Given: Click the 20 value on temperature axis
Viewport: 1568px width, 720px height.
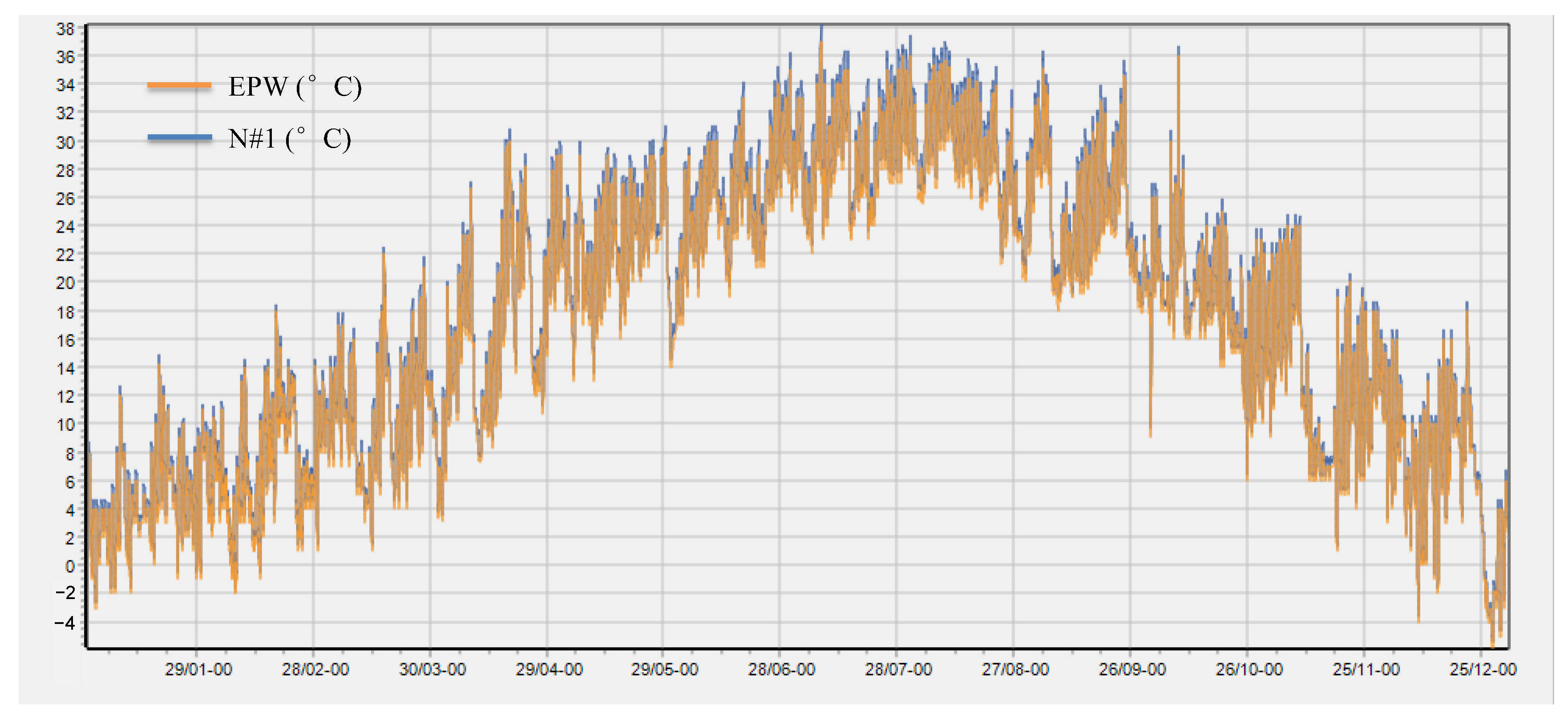Looking at the screenshot, I should coord(65,283).
